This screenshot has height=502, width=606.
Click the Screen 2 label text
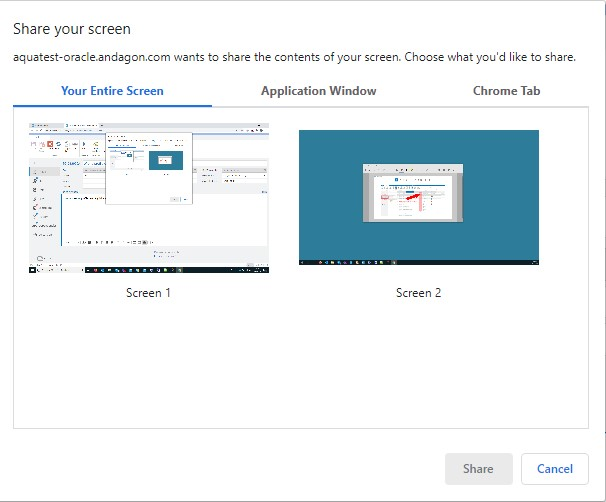[x=418, y=293]
